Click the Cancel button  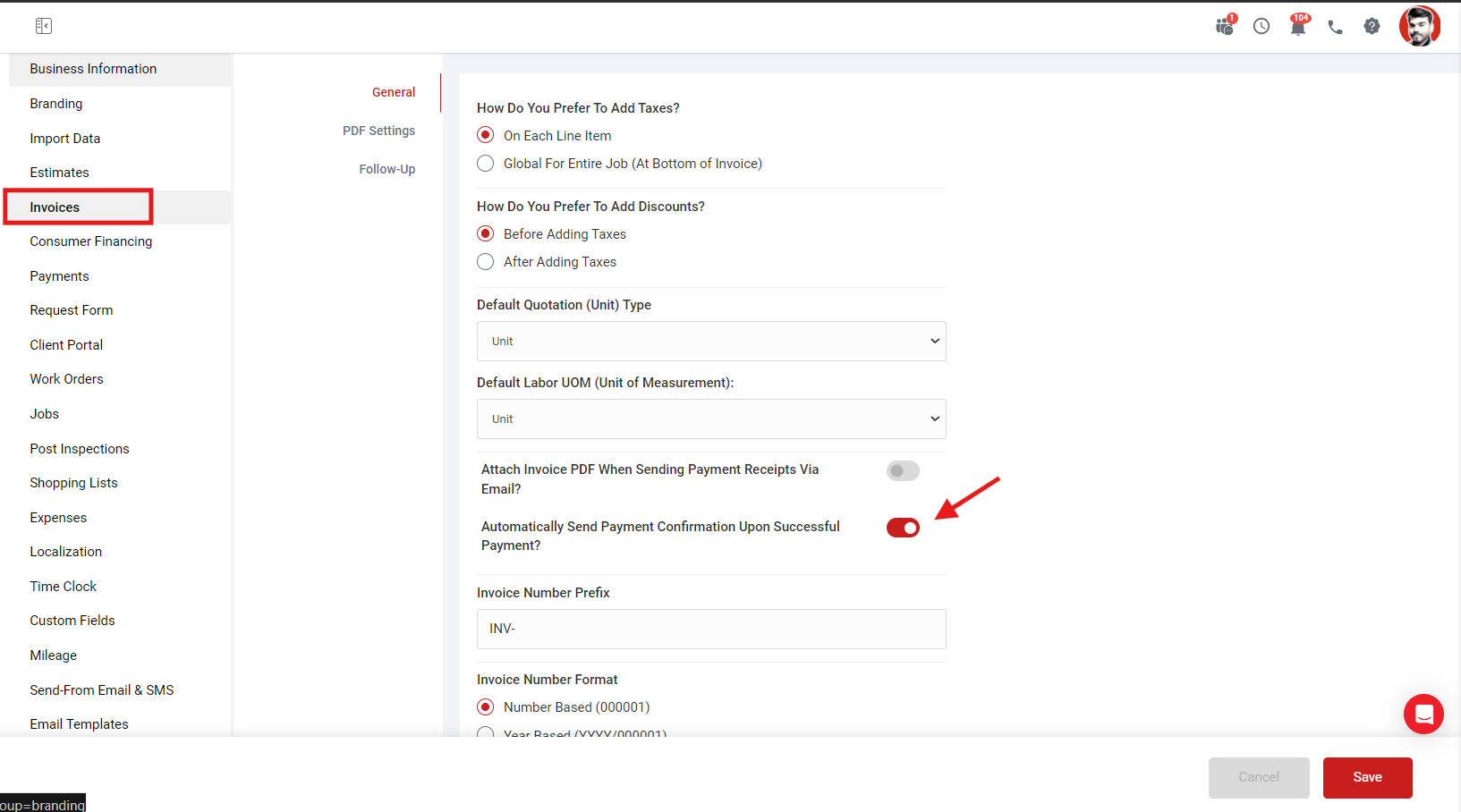pyautogui.click(x=1259, y=777)
